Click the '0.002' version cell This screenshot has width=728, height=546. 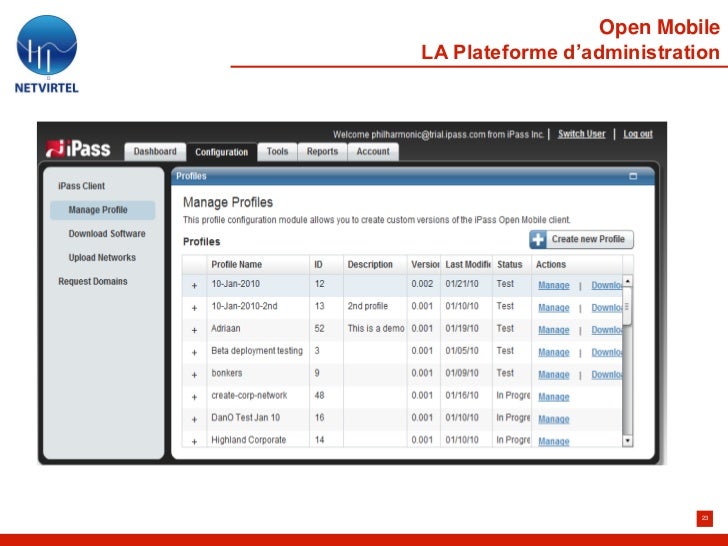(x=422, y=284)
